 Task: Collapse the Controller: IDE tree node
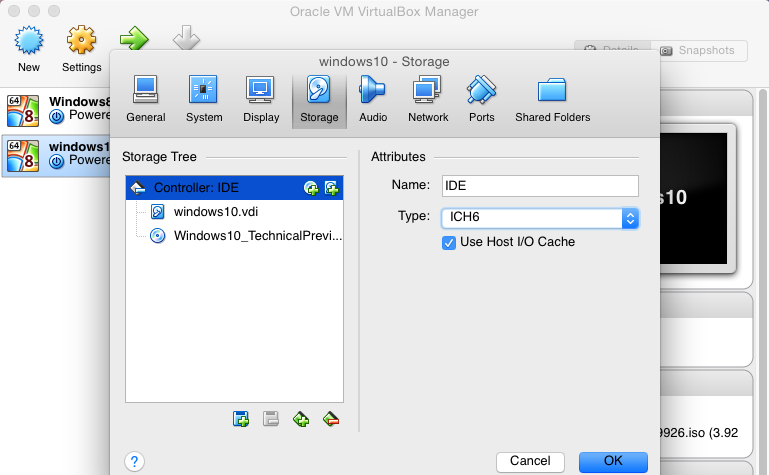coord(138,188)
